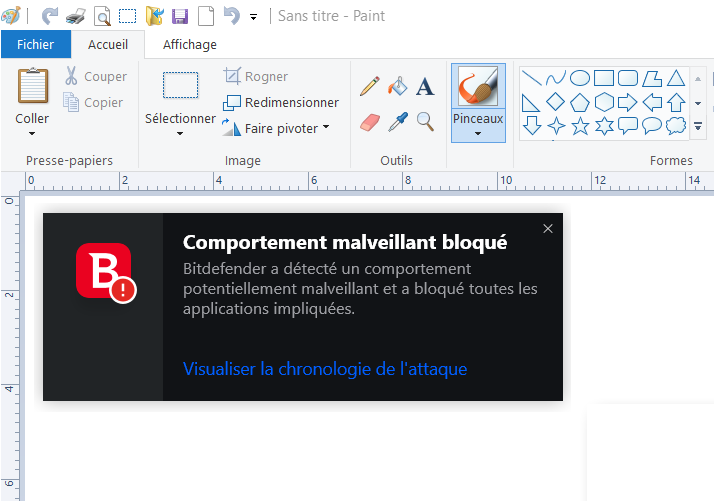Viewport: 714px width, 501px height.
Task: Click the new blank document icon
Action: pos(206,16)
